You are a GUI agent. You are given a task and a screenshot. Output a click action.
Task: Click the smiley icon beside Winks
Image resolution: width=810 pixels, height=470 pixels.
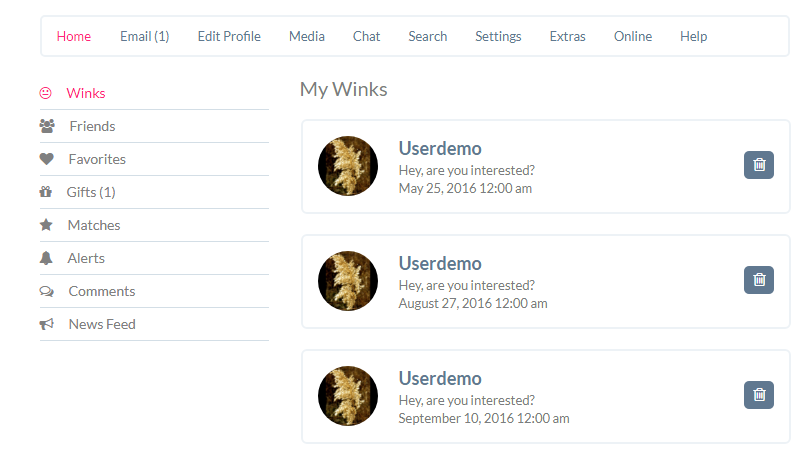point(45,93)
